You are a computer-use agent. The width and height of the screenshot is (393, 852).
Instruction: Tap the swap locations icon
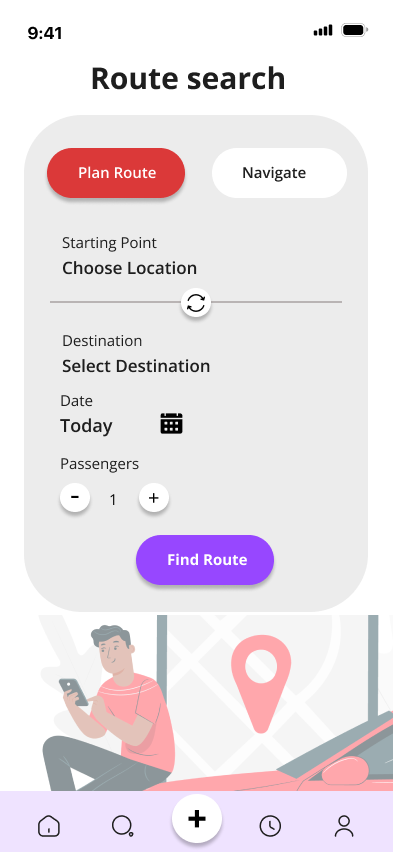[196, 303]
